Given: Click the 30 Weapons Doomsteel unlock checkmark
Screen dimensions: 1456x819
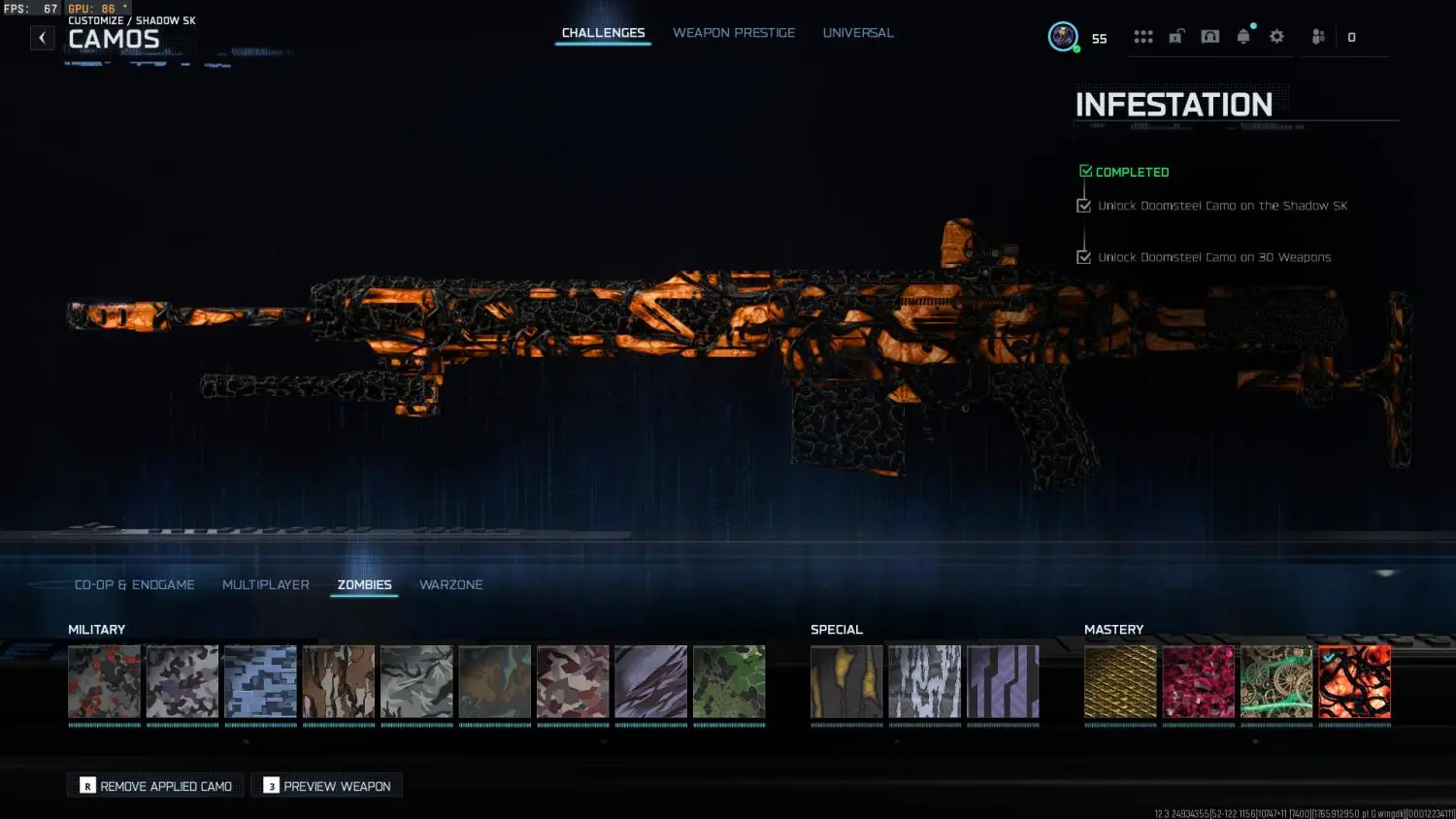Looking at the screenshot, I should (1083, 256).
